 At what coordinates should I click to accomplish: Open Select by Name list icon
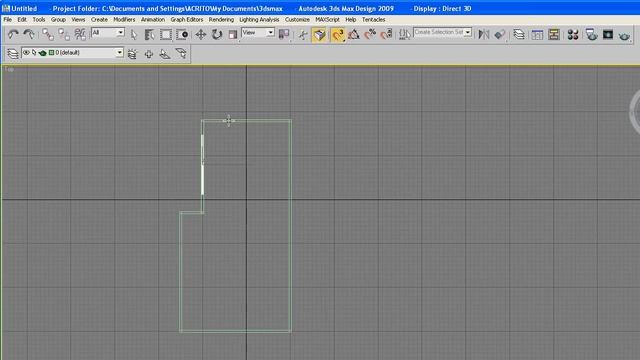pyautogui.click(x=149, y=34)
